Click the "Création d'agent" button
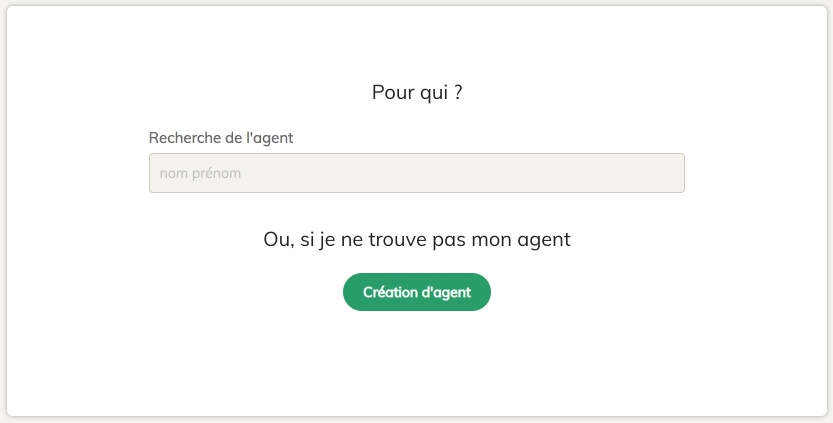The width and height of the screenshot is (833, 423). tap(416, 292)
